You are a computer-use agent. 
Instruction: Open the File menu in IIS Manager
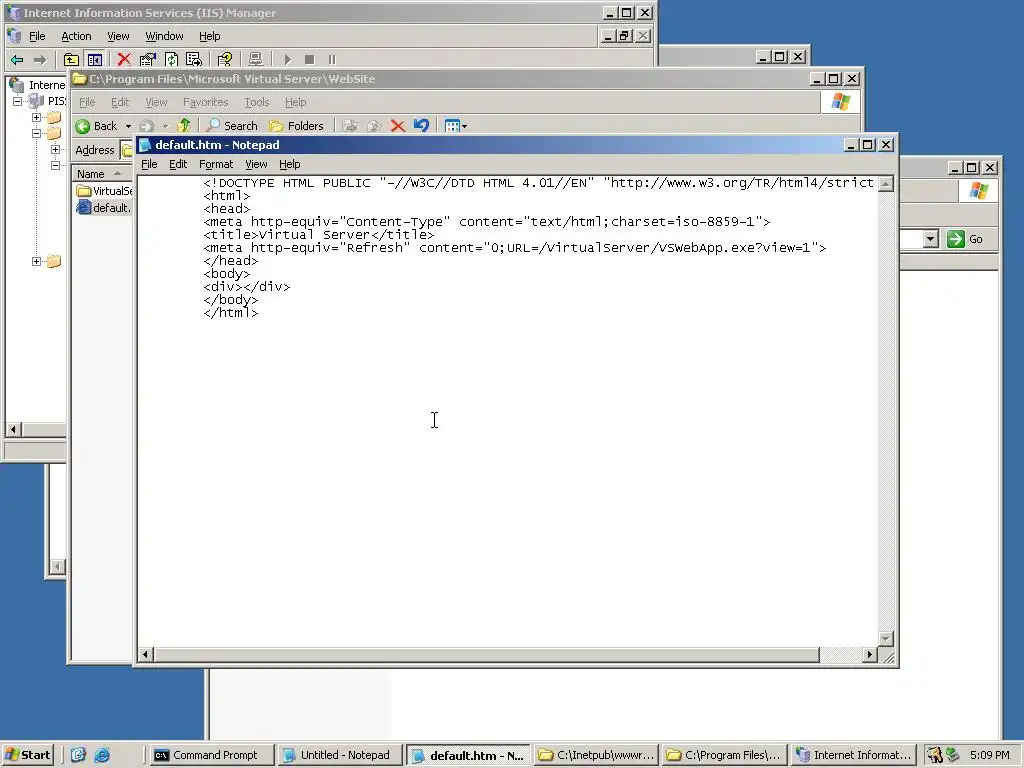pyautogui.click(x=37, y=36)
